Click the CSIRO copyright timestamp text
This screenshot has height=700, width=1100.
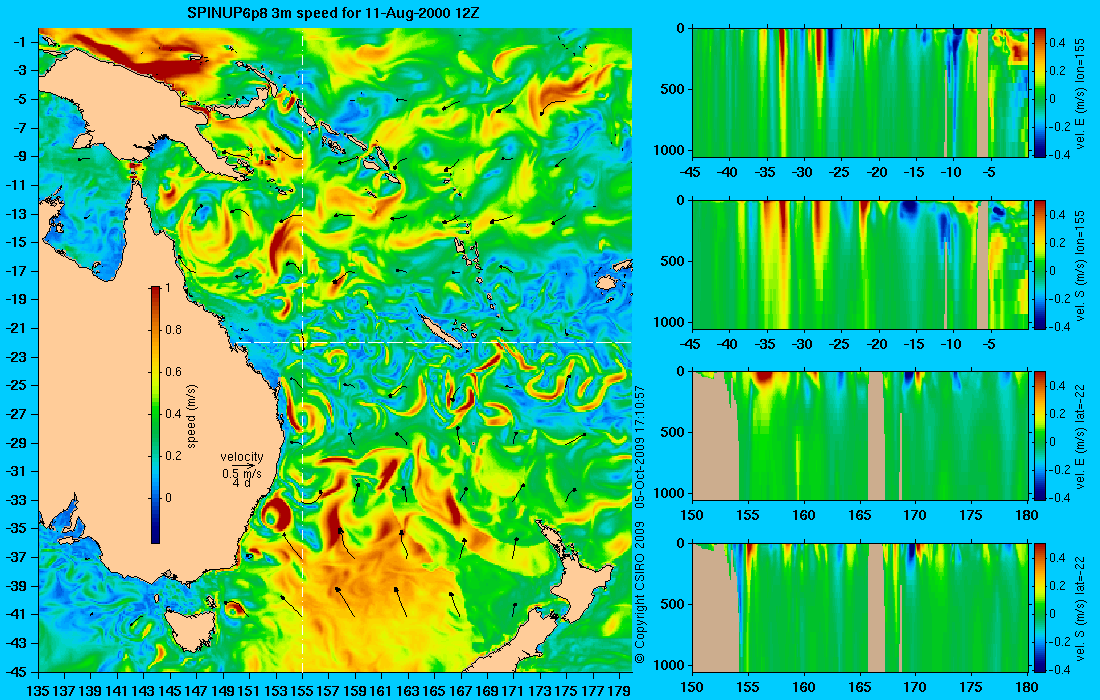[639, 525]
